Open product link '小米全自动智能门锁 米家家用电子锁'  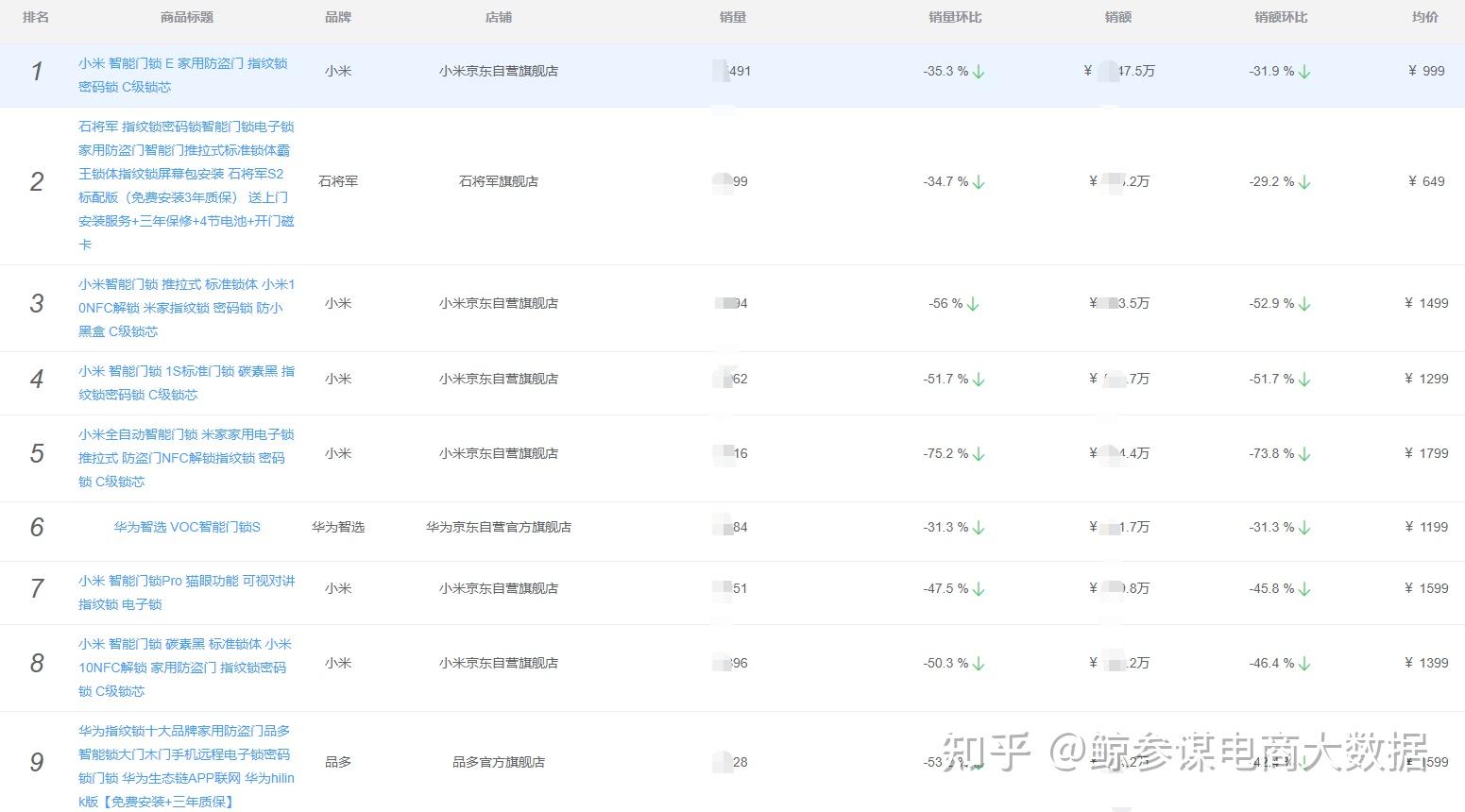[186, 458]
